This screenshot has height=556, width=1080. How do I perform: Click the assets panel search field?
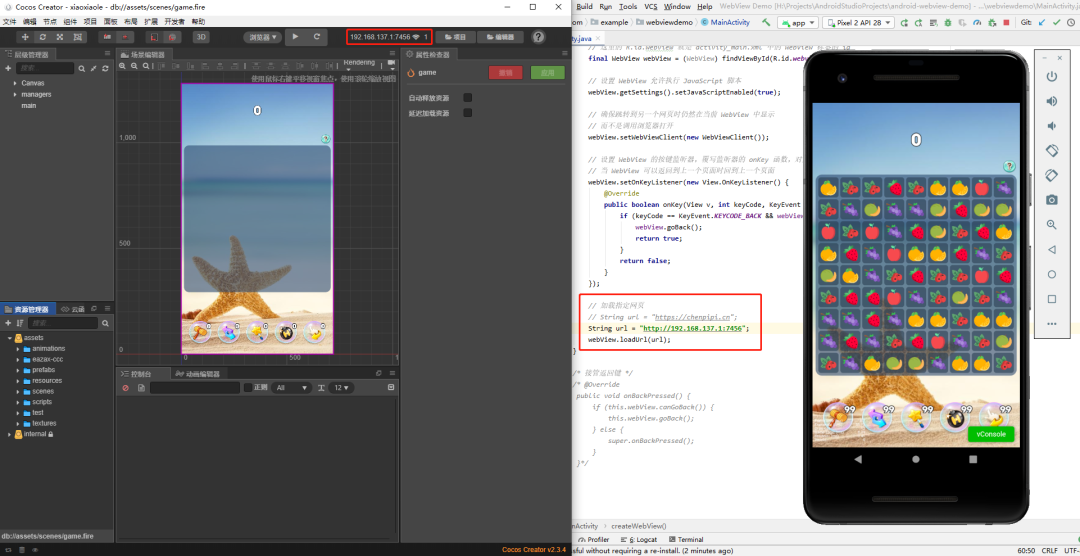pos(64,323)
